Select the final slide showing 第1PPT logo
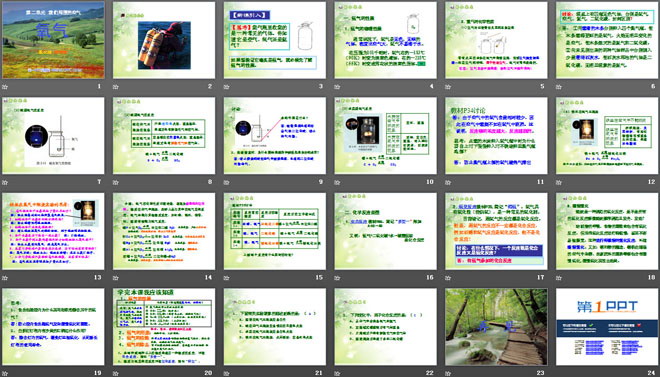Viewport: 660px width, 377px height. click(x=607, y=327)
